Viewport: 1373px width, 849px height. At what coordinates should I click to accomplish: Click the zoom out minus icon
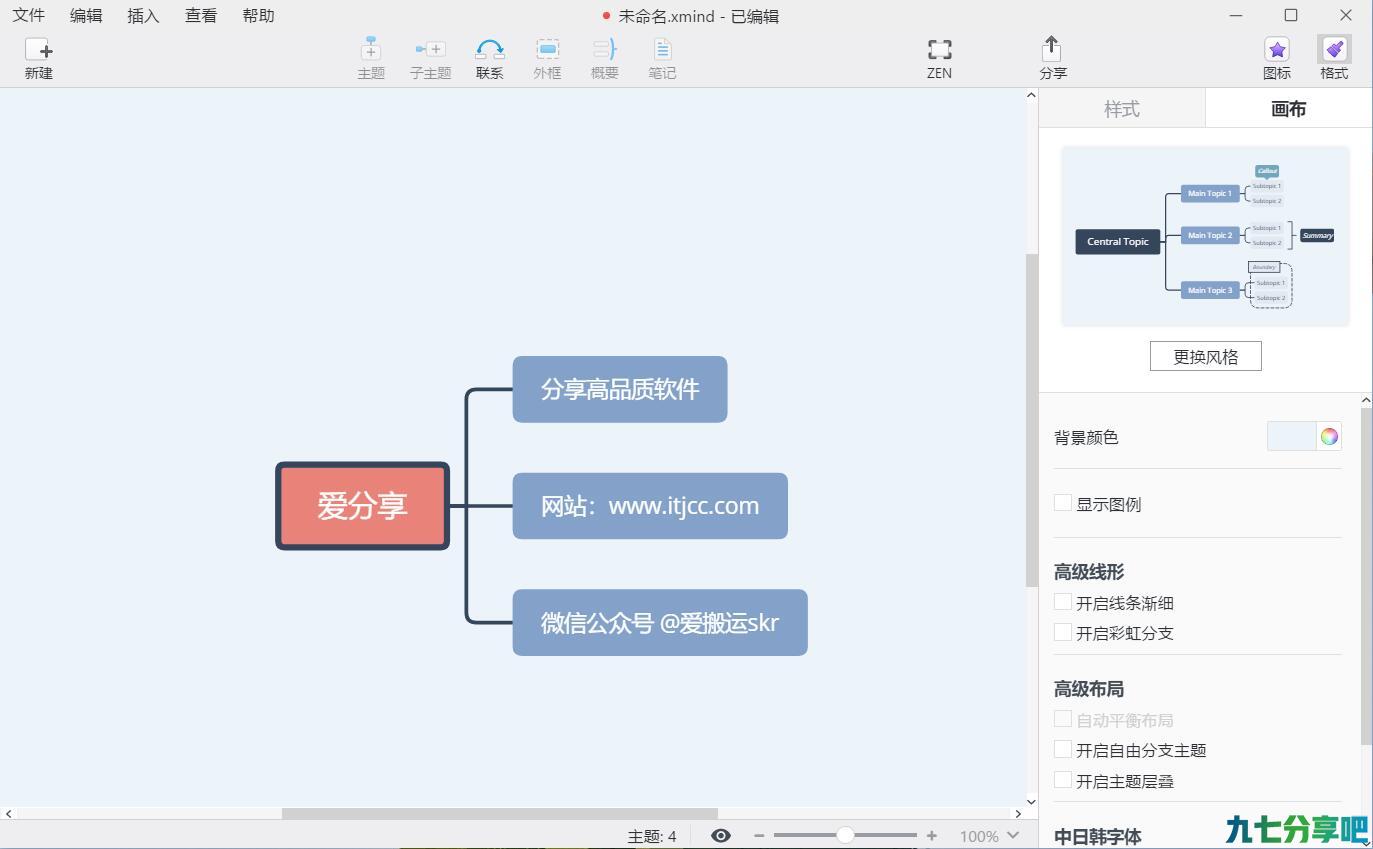tap(759, 836)
